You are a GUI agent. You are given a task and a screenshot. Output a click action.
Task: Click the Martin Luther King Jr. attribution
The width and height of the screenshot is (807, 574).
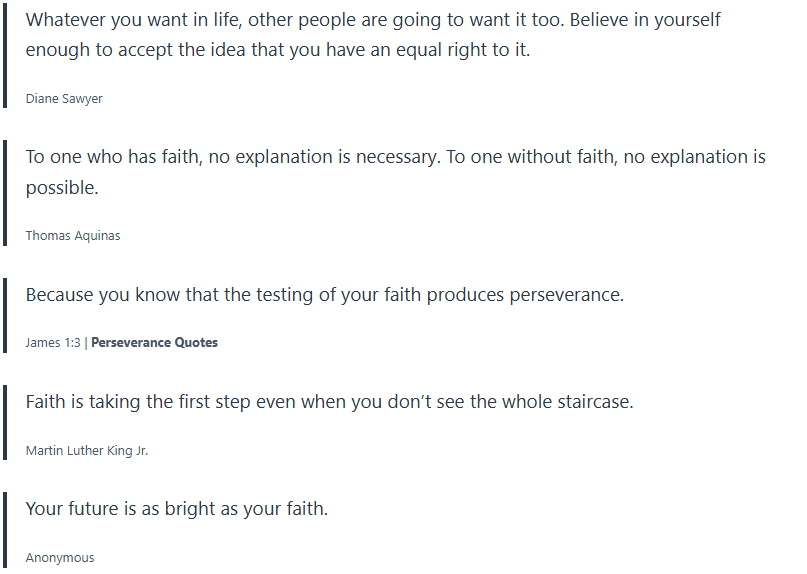87,451
